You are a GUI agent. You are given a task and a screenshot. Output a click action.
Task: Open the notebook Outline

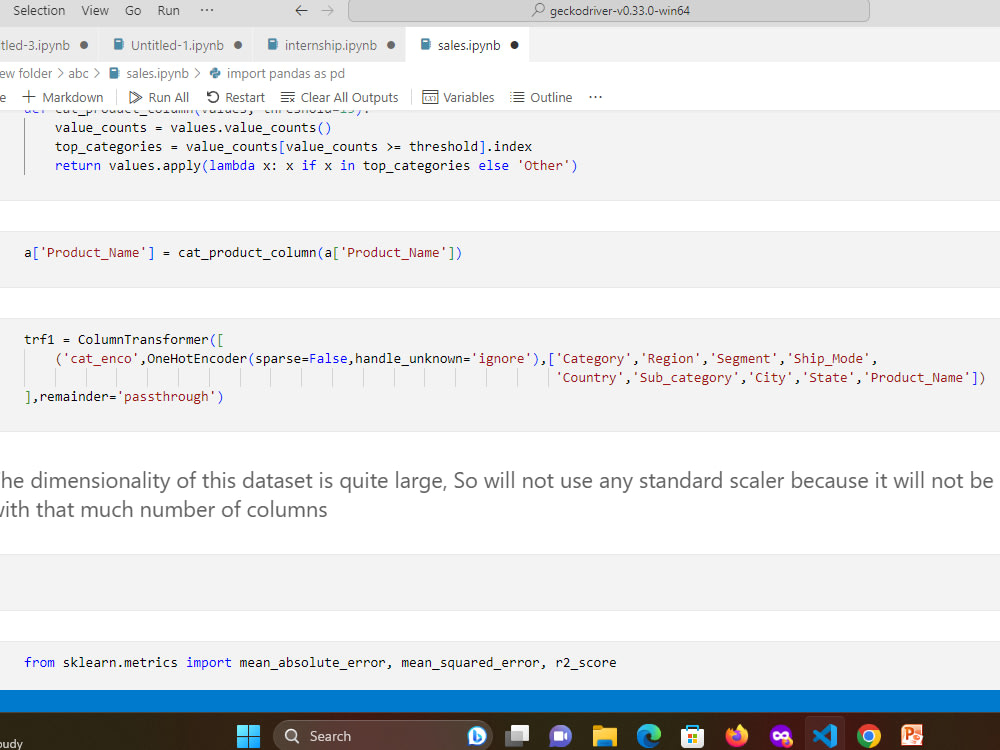pos(541,97)
